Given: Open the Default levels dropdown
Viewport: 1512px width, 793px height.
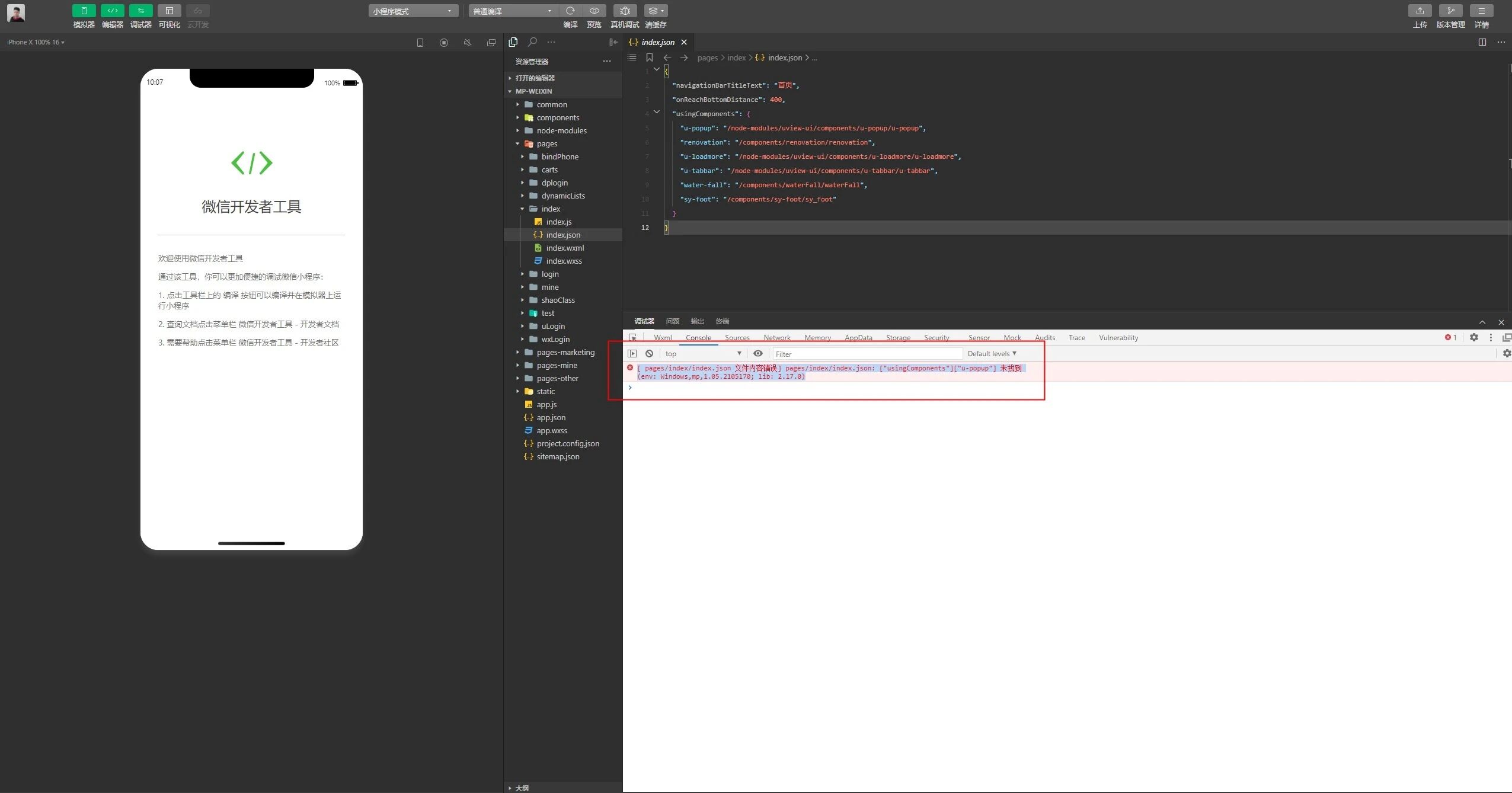Looking at the screenshot, I should click(x=992, y=354).
